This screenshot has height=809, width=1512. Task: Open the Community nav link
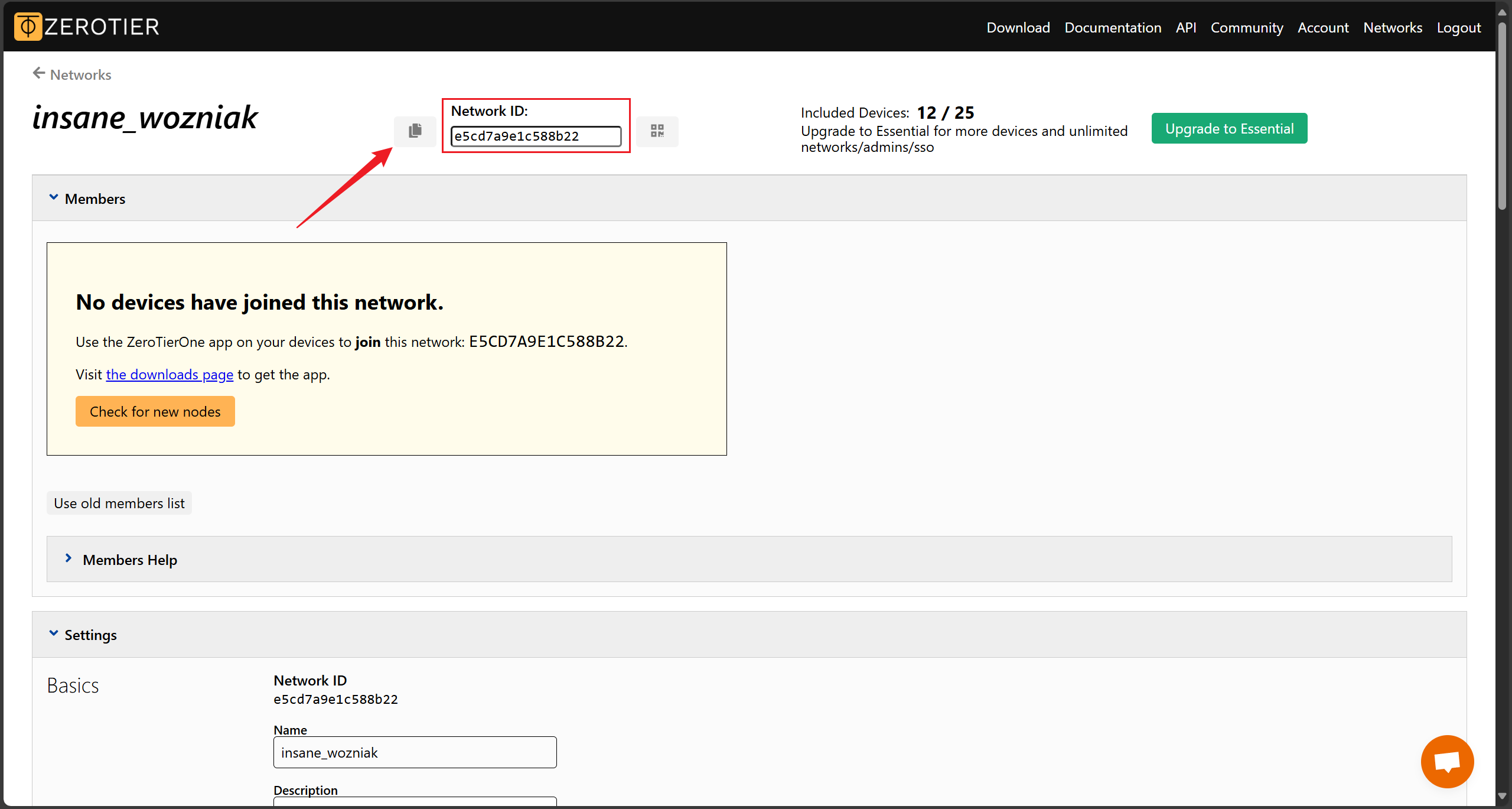coord(1246,28)
